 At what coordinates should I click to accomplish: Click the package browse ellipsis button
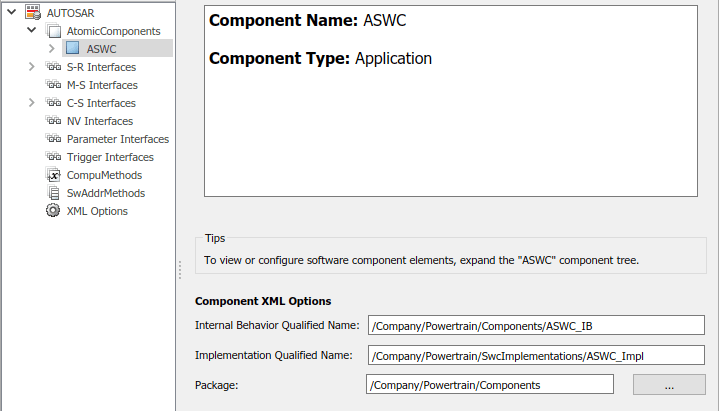pos(669,385)
